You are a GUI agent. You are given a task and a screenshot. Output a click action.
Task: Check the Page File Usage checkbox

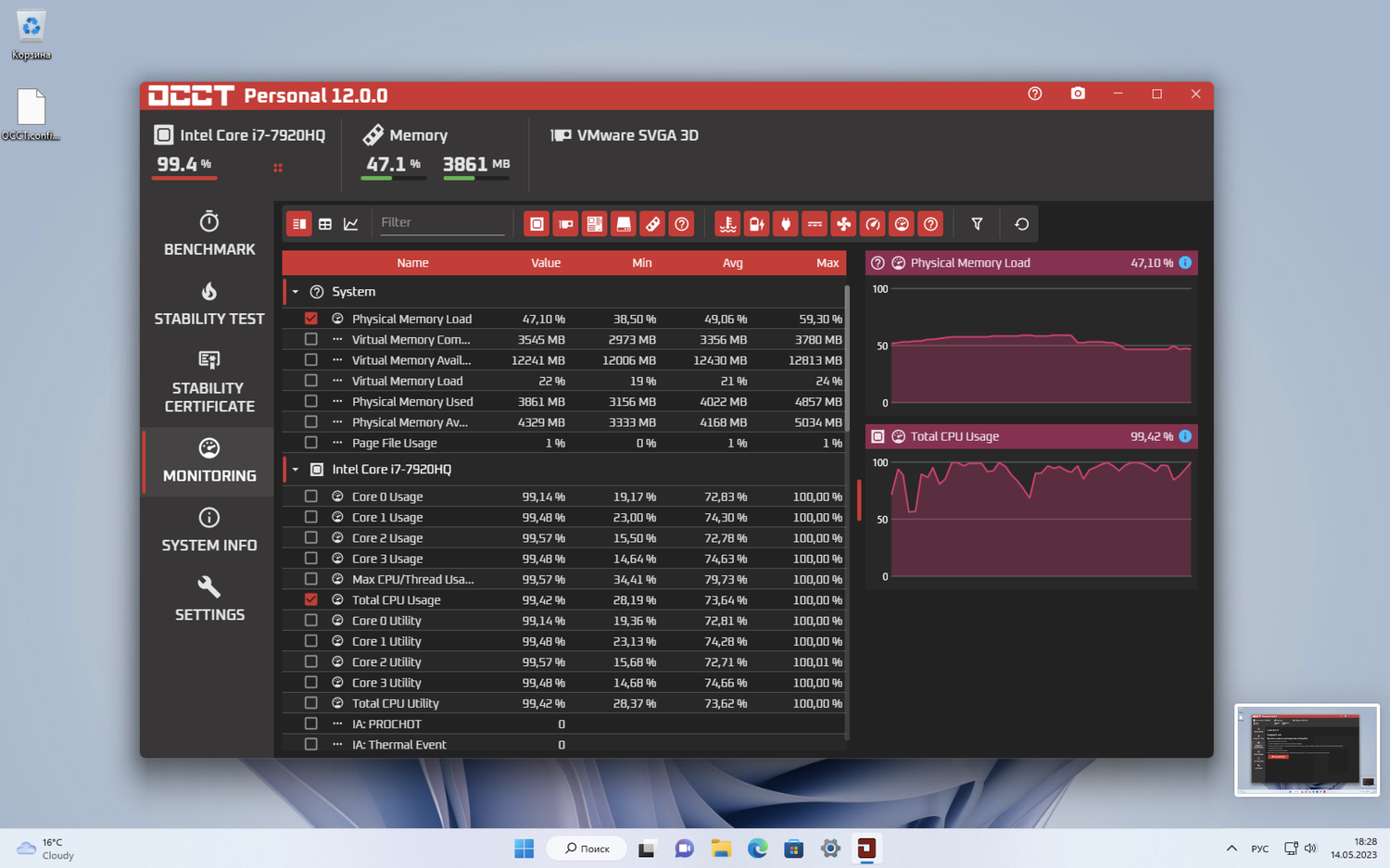click(311, 443)
